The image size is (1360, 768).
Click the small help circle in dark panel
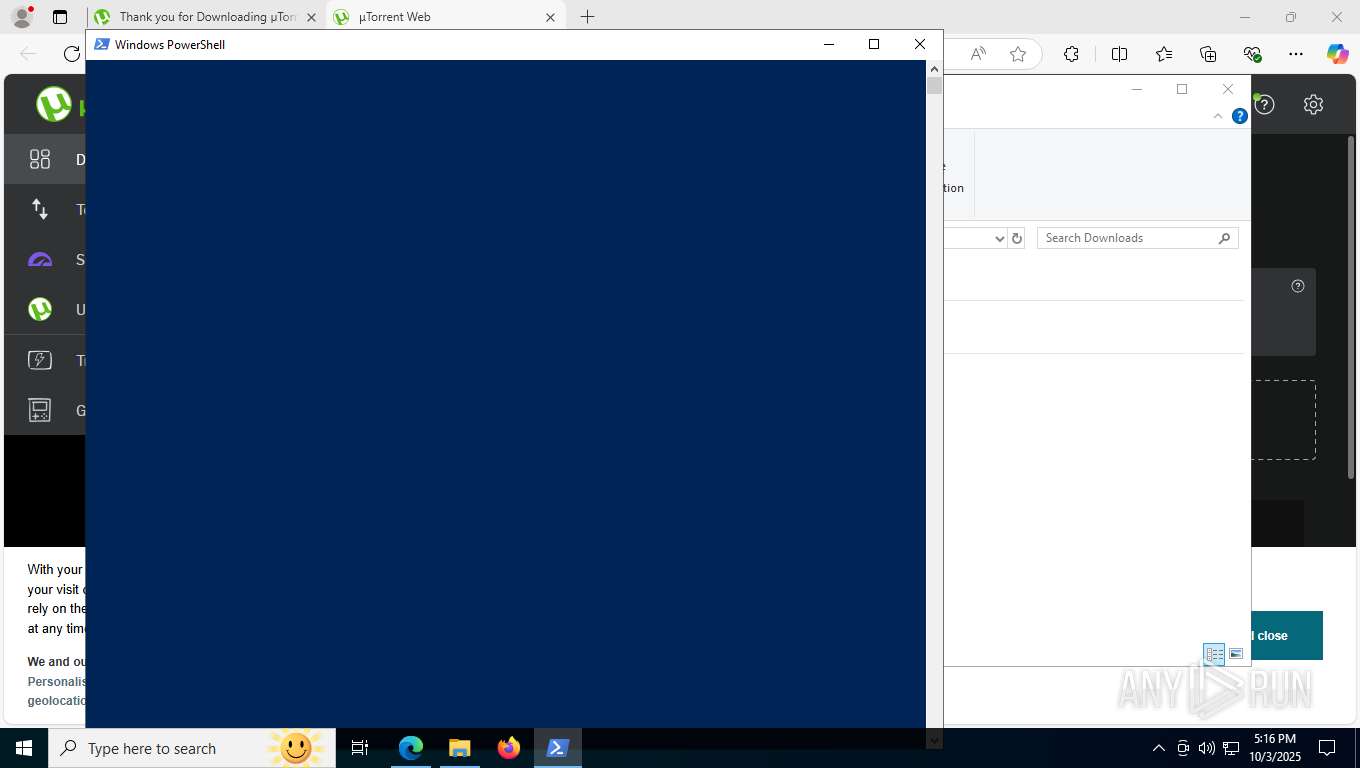(x=1298, y=286)
